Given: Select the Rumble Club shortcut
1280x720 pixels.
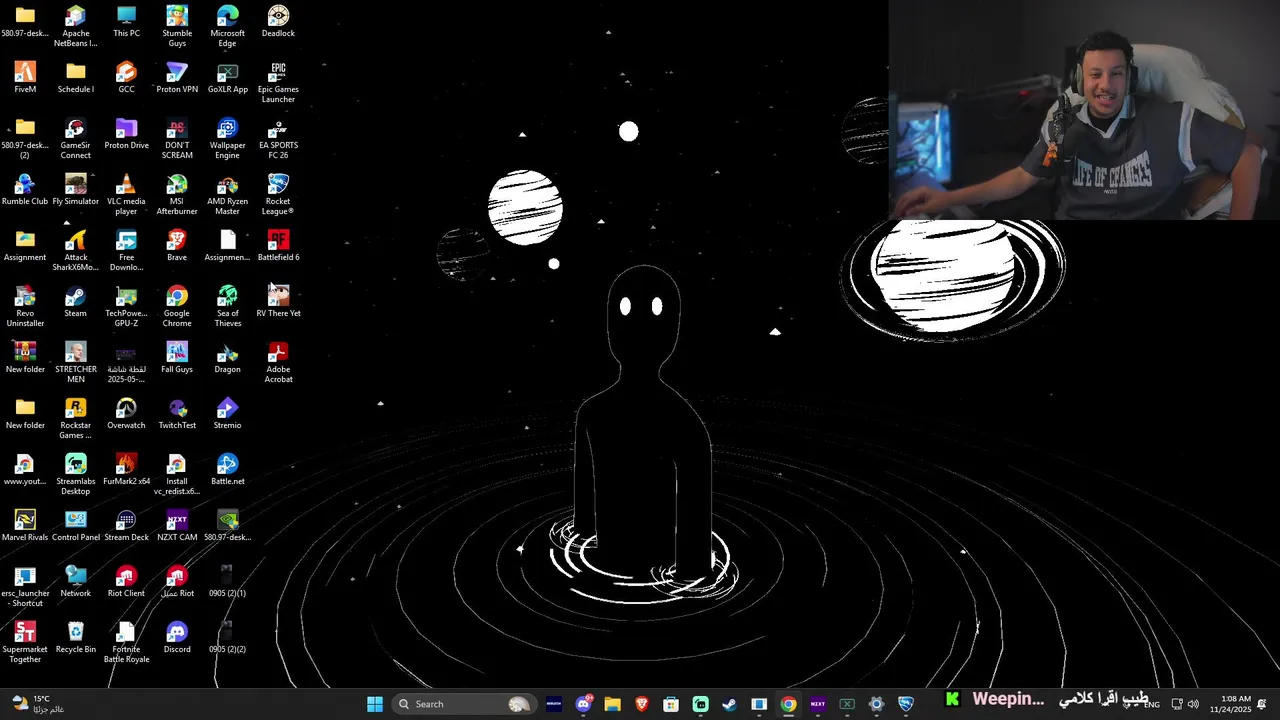Looking at the screenshot, I should [25, 189].
